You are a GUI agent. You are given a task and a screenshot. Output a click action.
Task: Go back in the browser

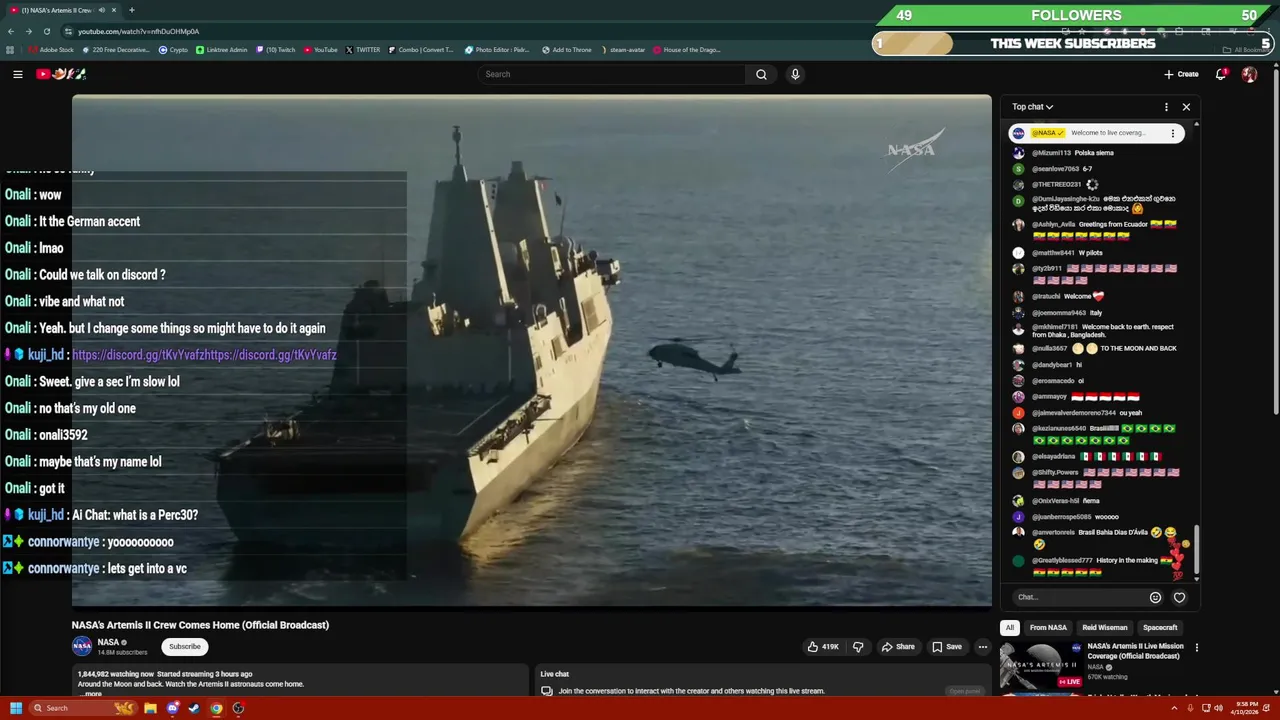tap(11, 31)
